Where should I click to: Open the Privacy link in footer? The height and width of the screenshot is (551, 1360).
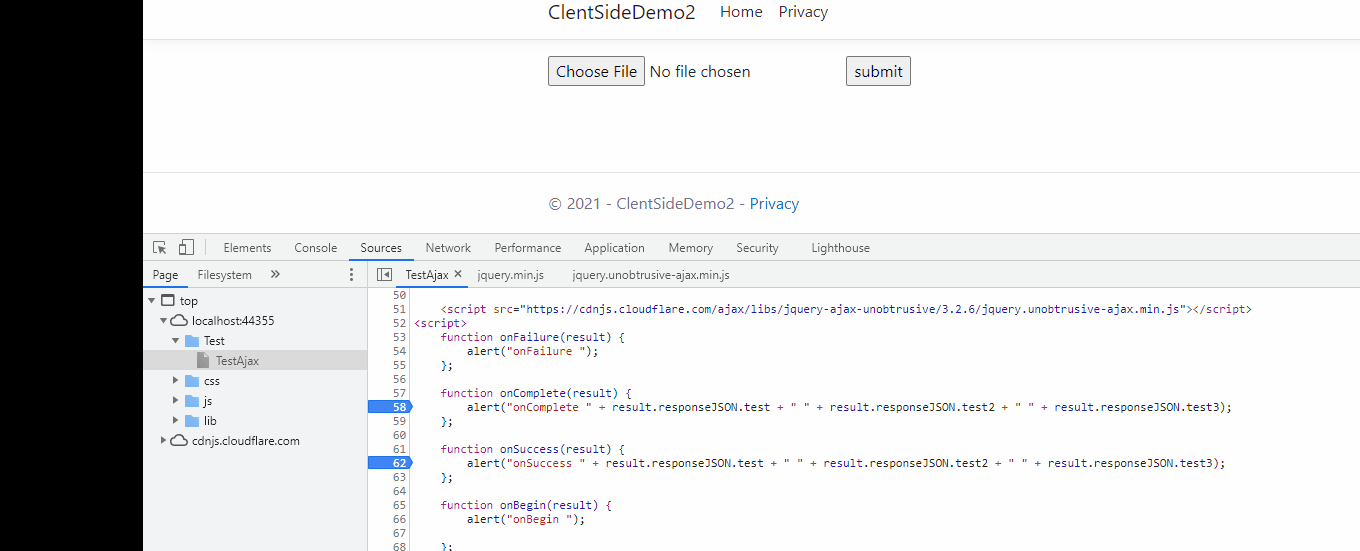(774, 204)
